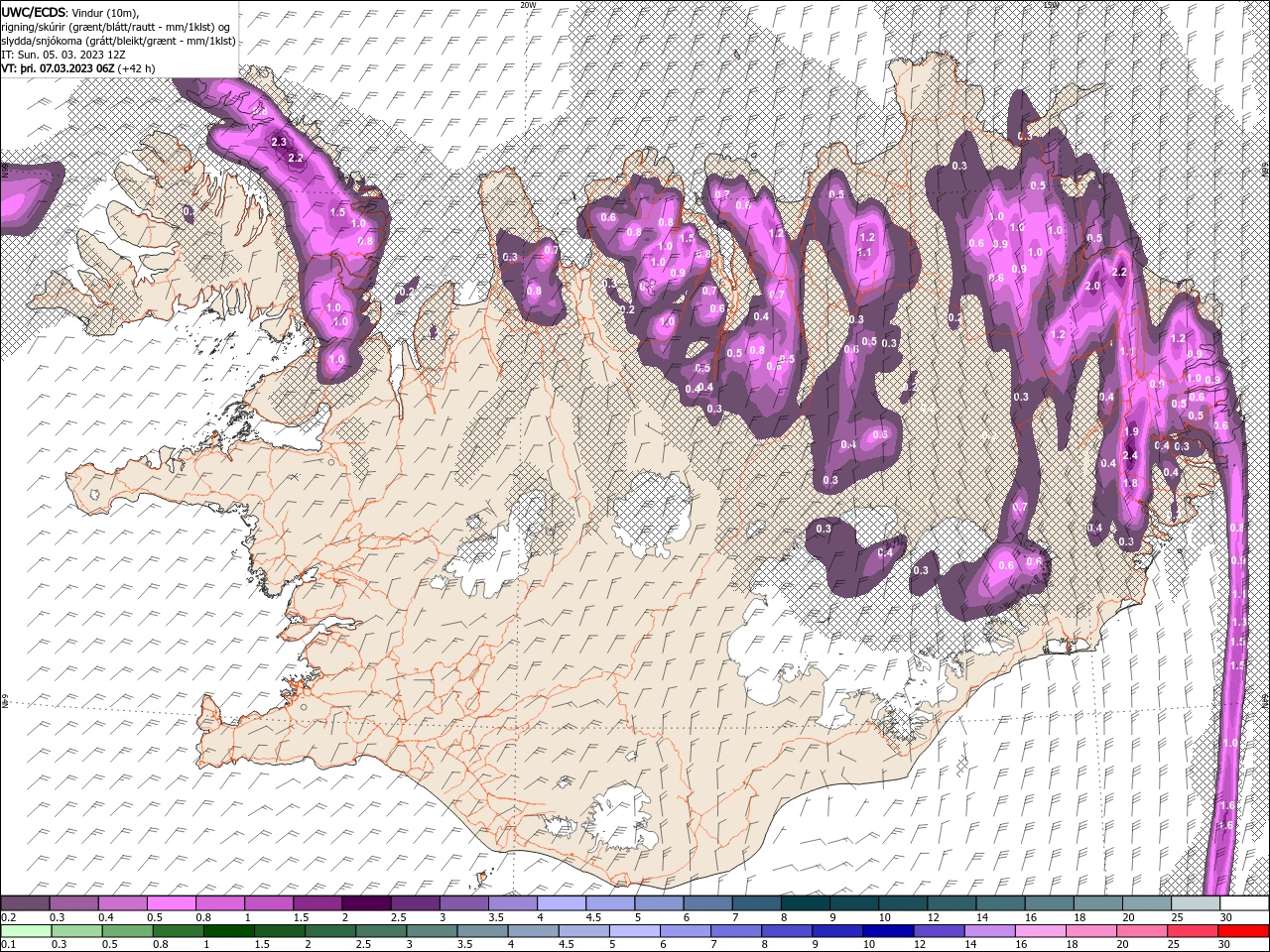Image resolution: width=1270 pixels, height=952 pixels.
Task: Click the upper legend swatch starting at 7
Action: tap(756, 903)
